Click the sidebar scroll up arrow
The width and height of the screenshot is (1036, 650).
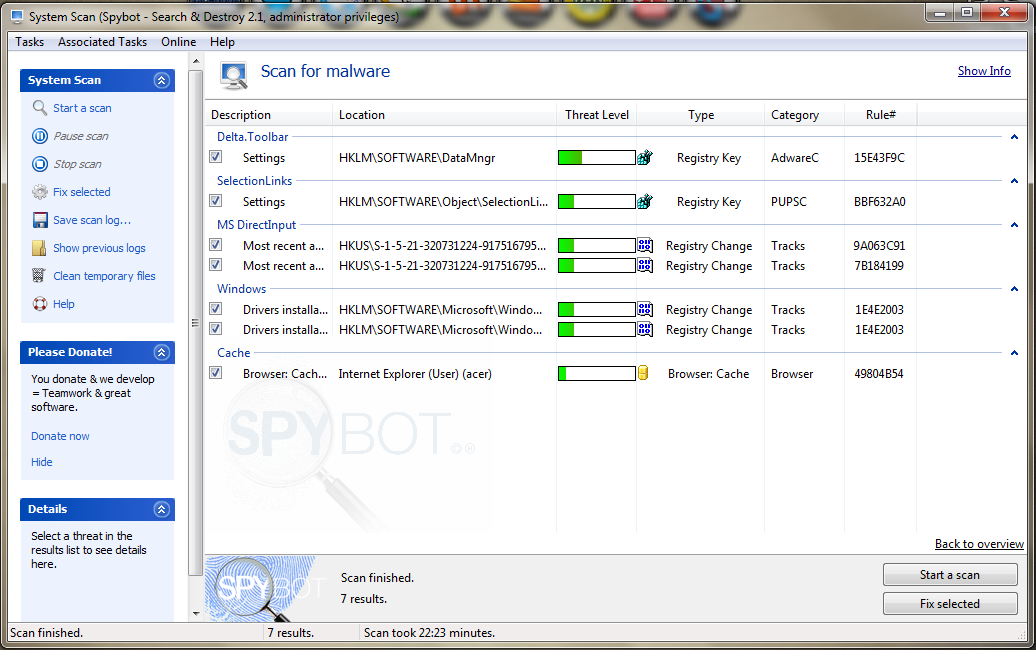196,61
